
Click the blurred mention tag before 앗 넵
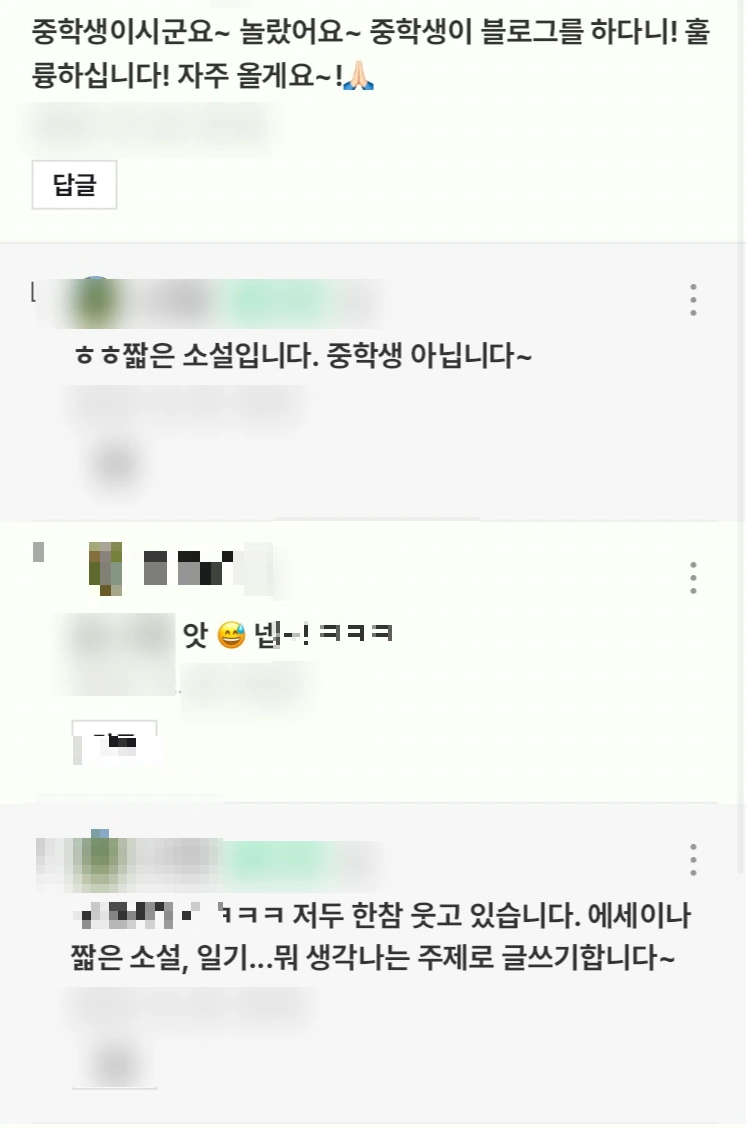[x=120, y=654]
